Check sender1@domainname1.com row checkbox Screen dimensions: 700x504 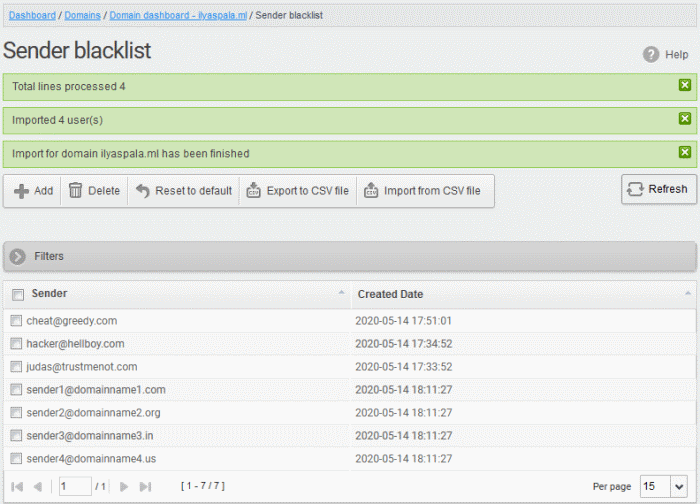16,389
